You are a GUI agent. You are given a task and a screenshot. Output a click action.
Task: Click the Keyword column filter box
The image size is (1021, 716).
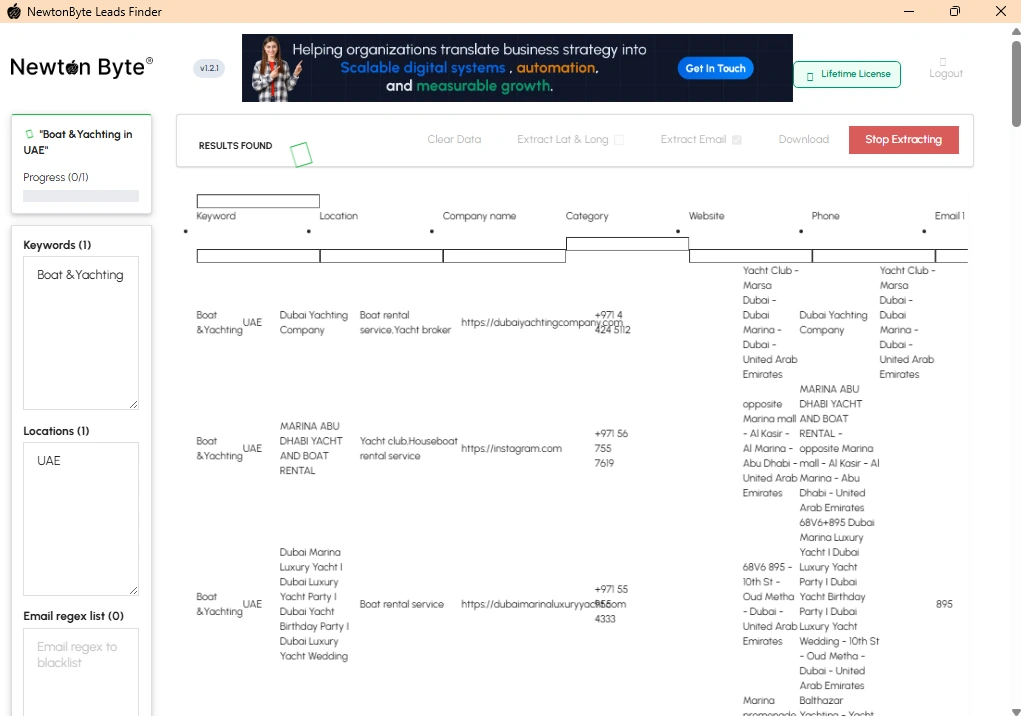258,256
